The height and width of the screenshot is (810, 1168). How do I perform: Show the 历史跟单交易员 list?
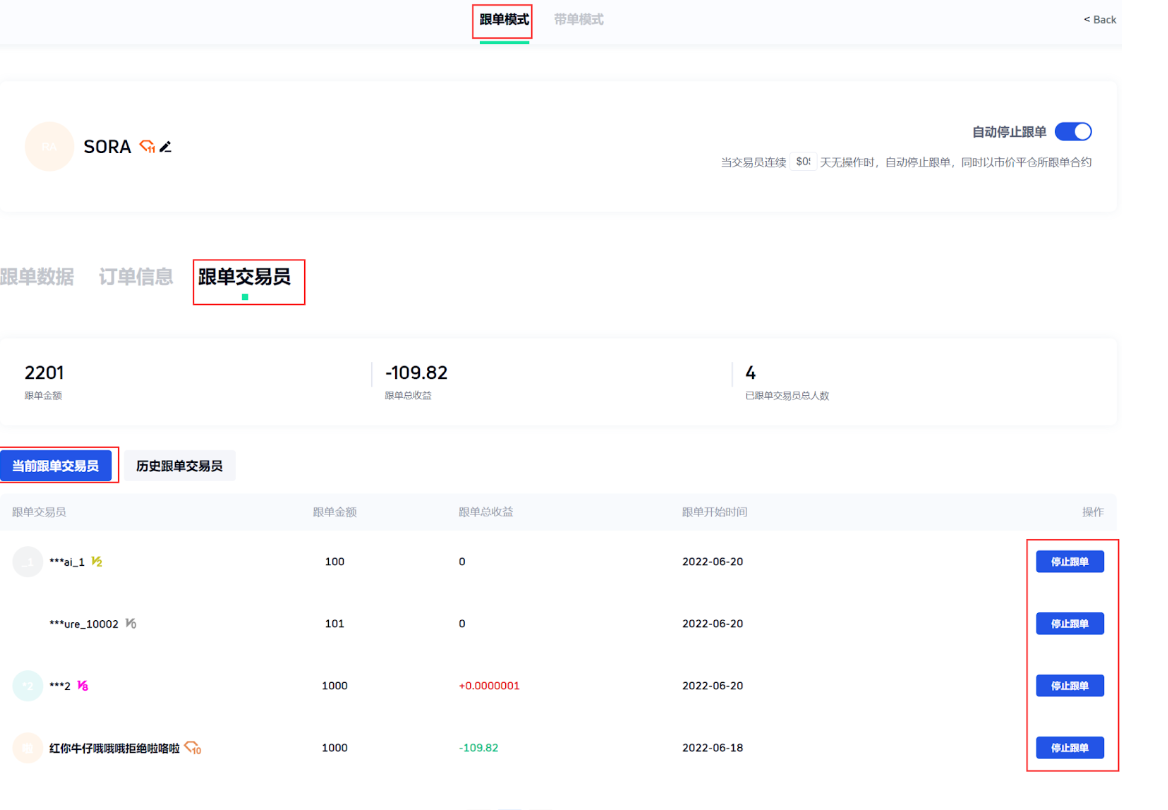[x=179, y=466]
